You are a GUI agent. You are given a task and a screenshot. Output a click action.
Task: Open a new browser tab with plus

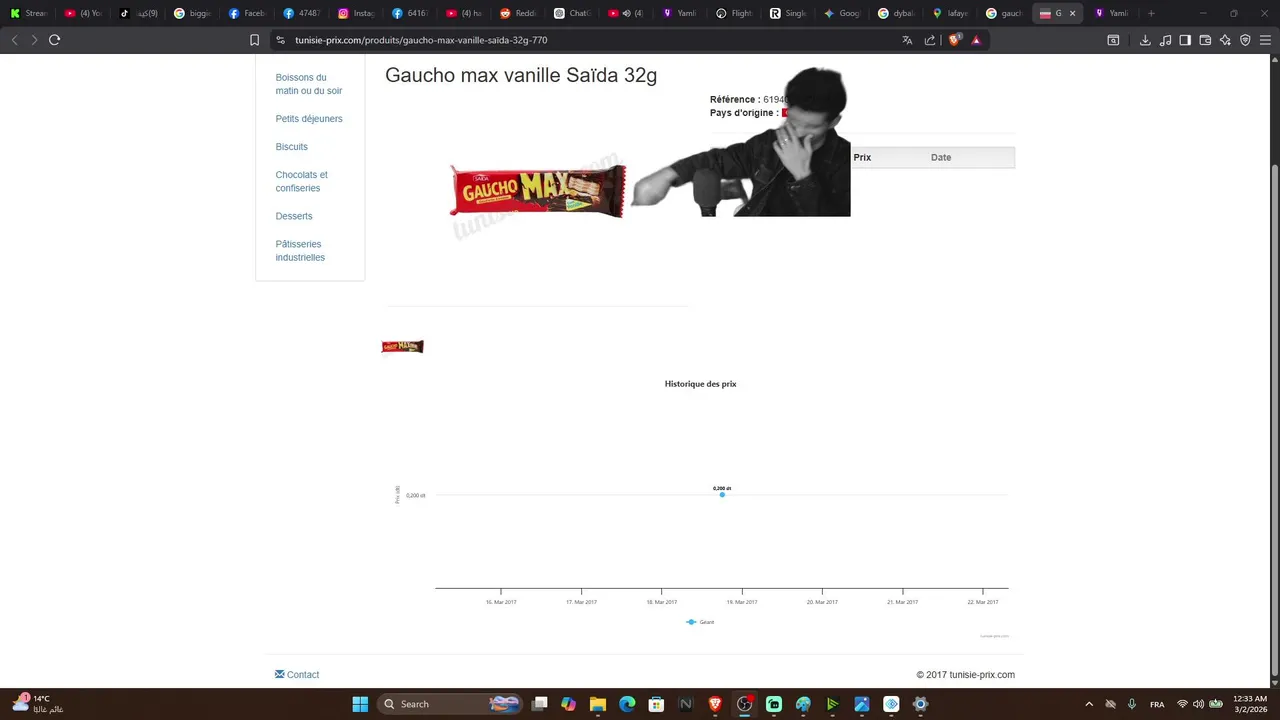[x=1151, y=13]
